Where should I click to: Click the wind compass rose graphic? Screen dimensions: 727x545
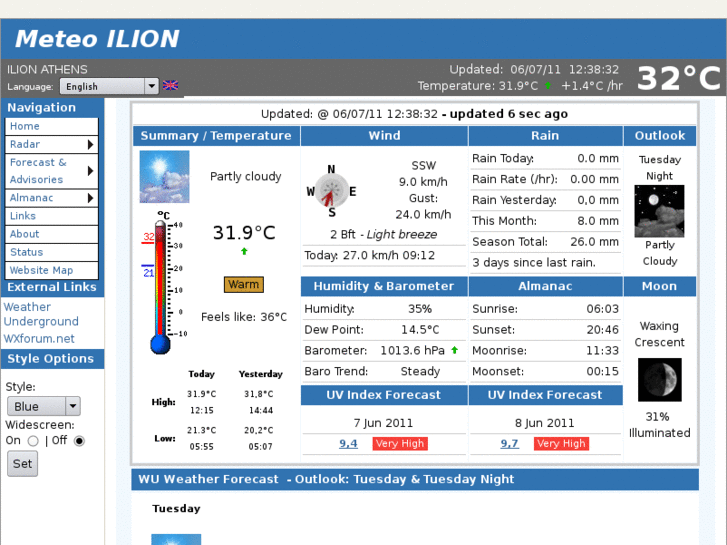coord(331,191)
